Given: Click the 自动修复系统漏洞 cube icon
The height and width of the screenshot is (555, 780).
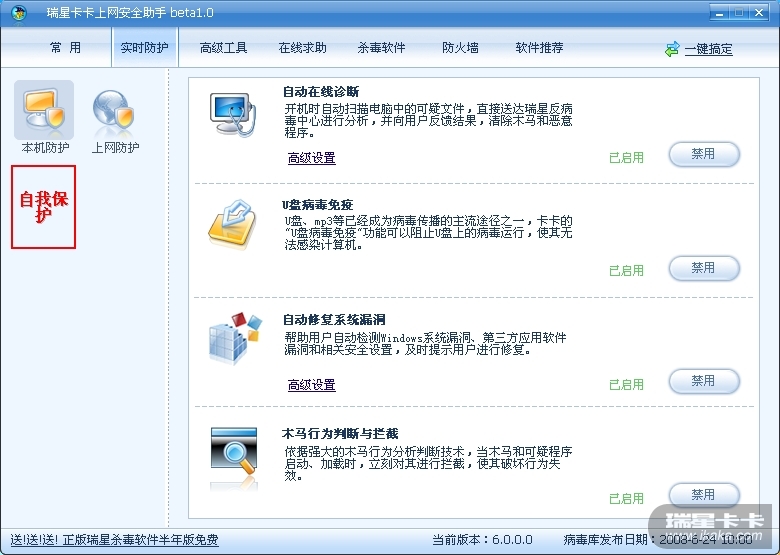Looking at the screenshot, I should 235,338.
